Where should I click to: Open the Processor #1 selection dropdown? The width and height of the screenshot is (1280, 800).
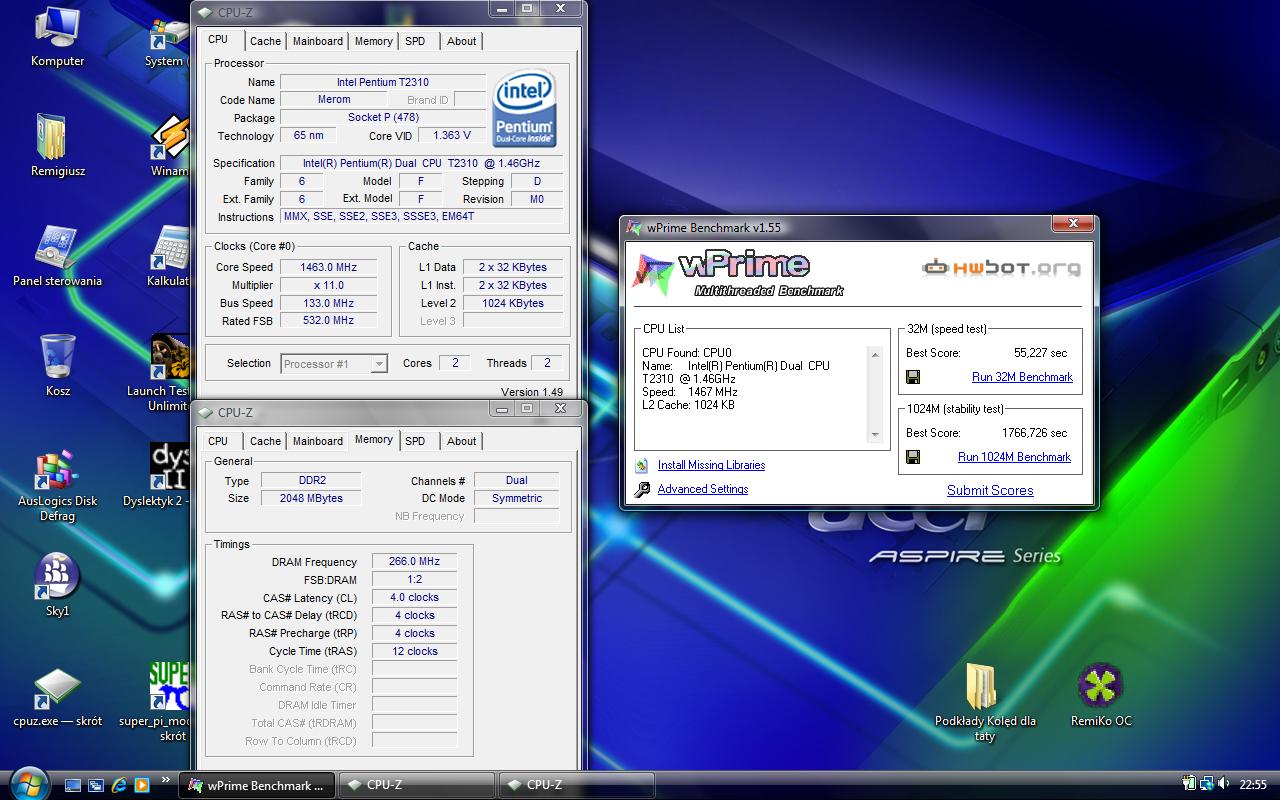coord(334,364)
